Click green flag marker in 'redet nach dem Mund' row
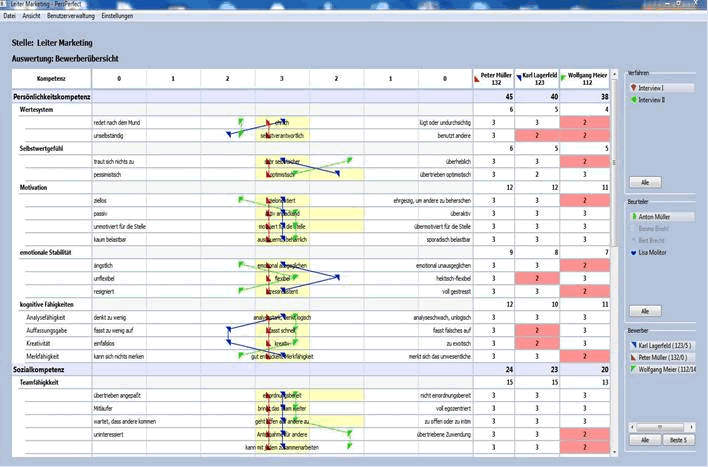This screenshot has height=467, width=708. [241, 121]
